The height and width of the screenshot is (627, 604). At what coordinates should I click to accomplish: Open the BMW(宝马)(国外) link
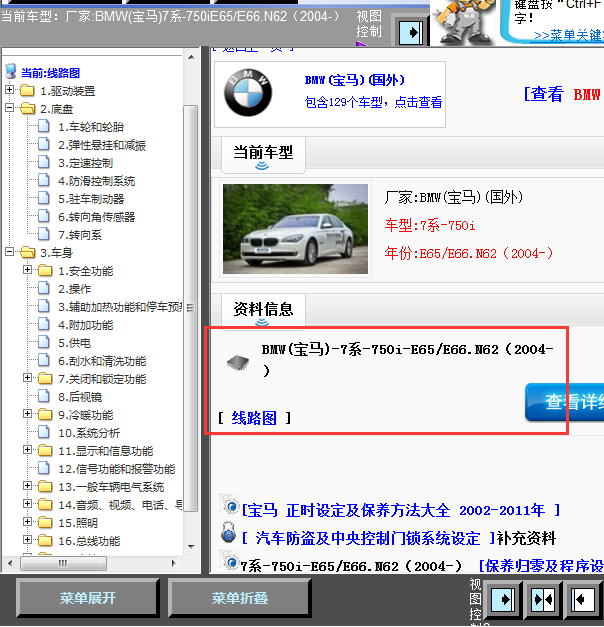(354, 80)
